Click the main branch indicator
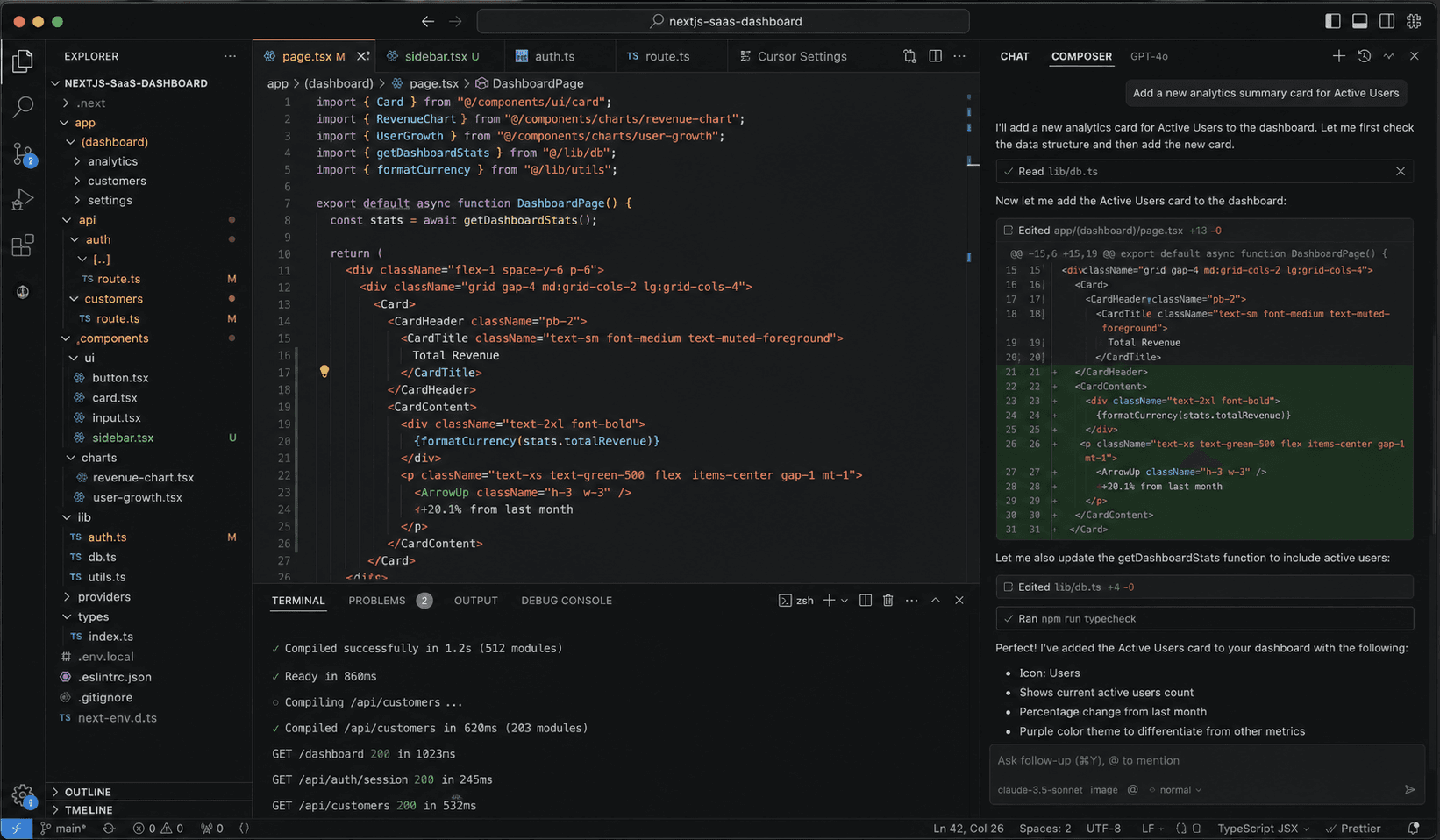Viewport: 1440px width, 840px height. [x=63, y=829]
